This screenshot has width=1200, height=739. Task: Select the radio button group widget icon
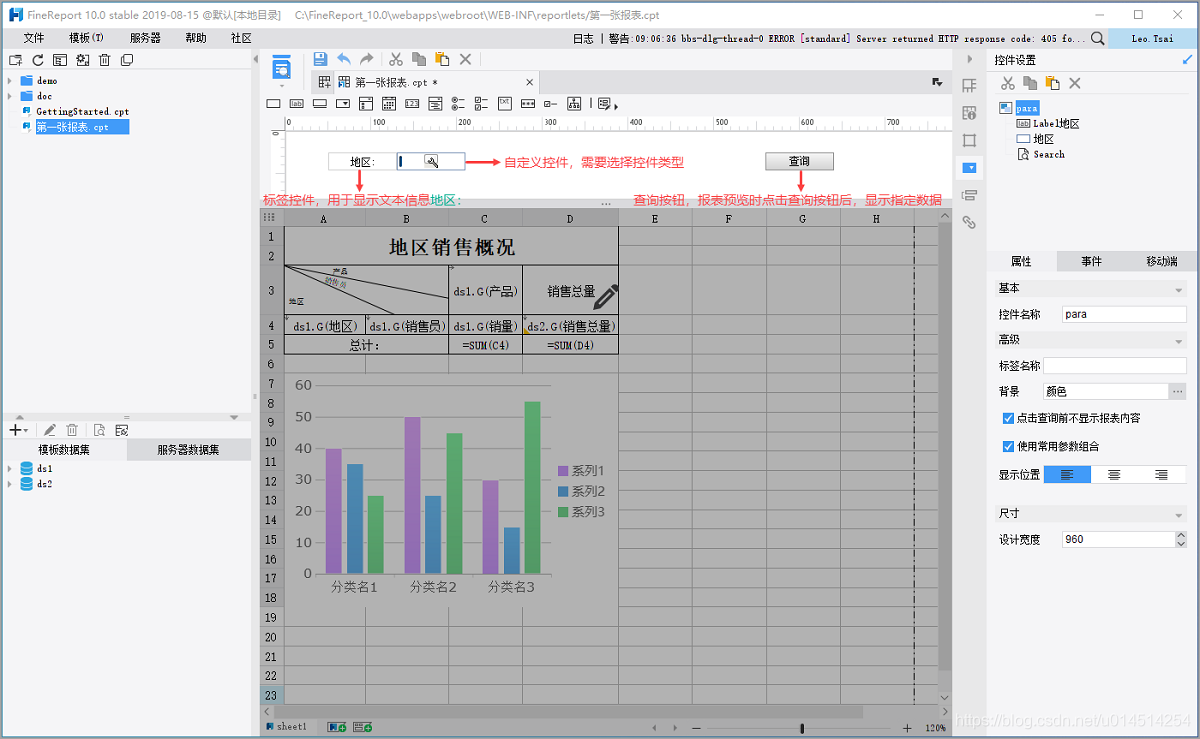(458, 103)
